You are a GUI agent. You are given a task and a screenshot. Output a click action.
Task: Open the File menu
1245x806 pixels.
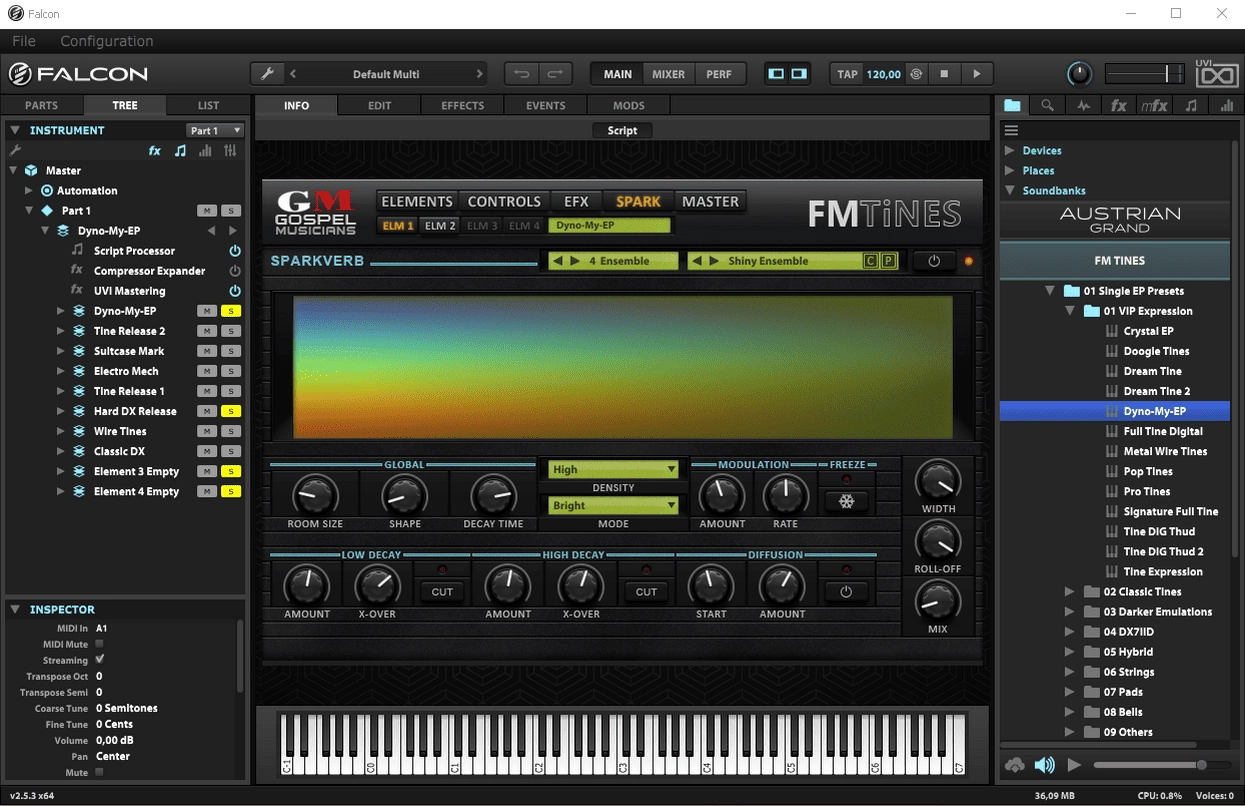pos(24,41)
